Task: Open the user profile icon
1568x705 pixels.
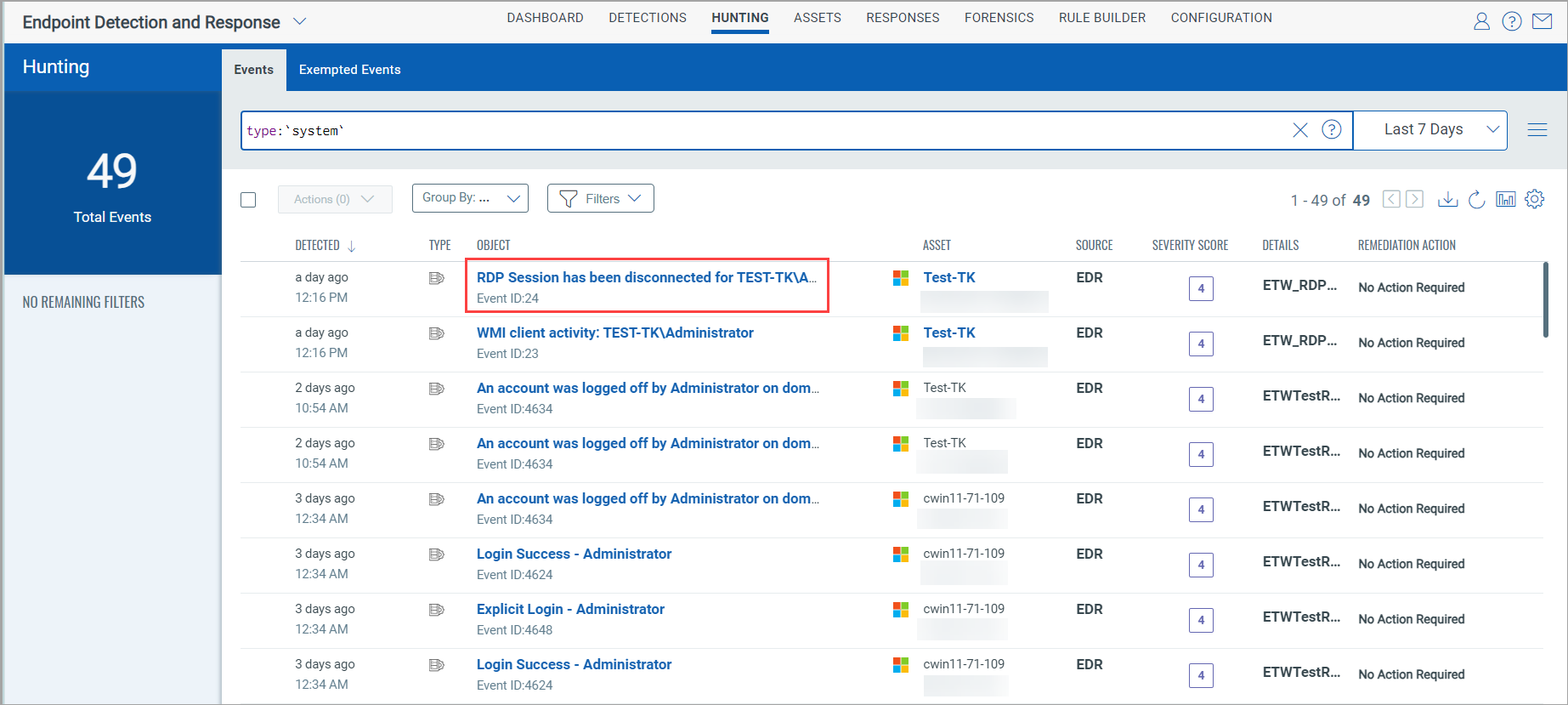Action: coord(1481,21)
